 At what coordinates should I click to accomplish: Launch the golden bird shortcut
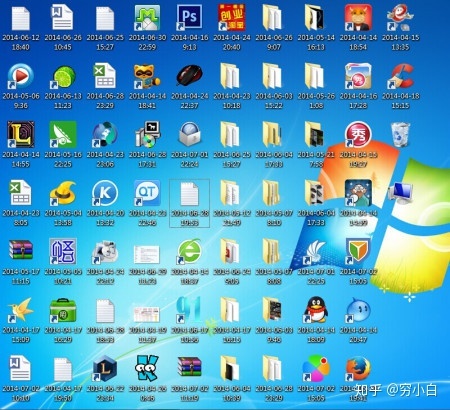tap(21, 310)
